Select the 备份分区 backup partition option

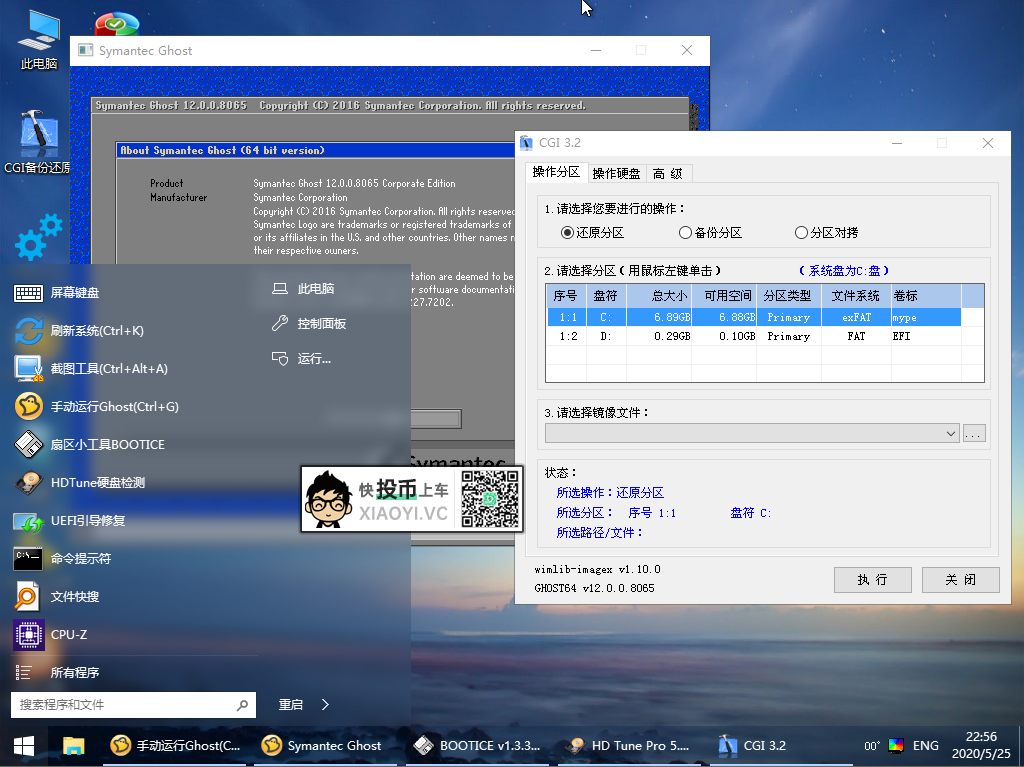coord(685,233)
